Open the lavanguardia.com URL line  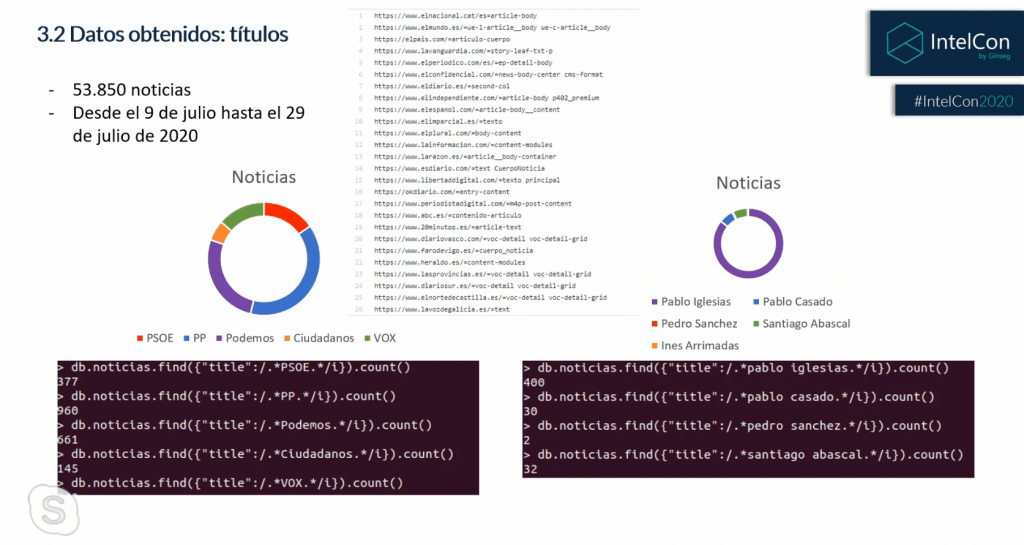[463, 51]
